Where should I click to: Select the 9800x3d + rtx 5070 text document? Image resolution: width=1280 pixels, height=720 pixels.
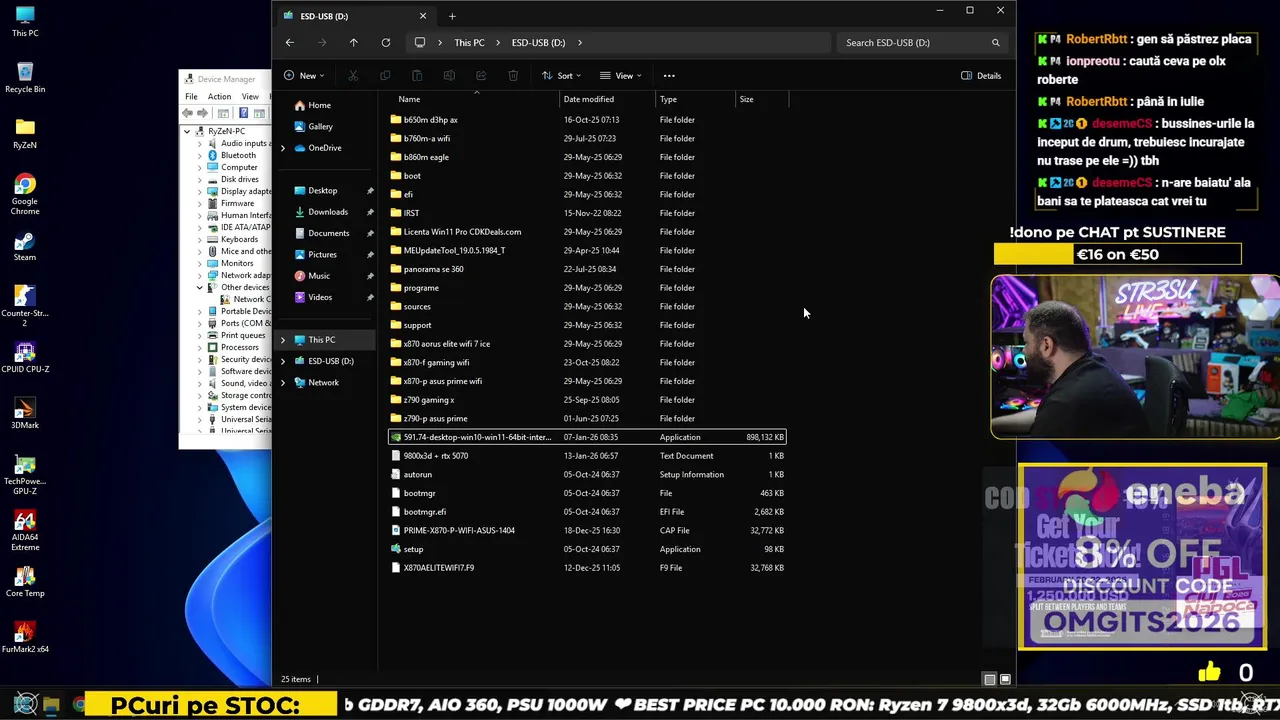[x=435, y=456]
